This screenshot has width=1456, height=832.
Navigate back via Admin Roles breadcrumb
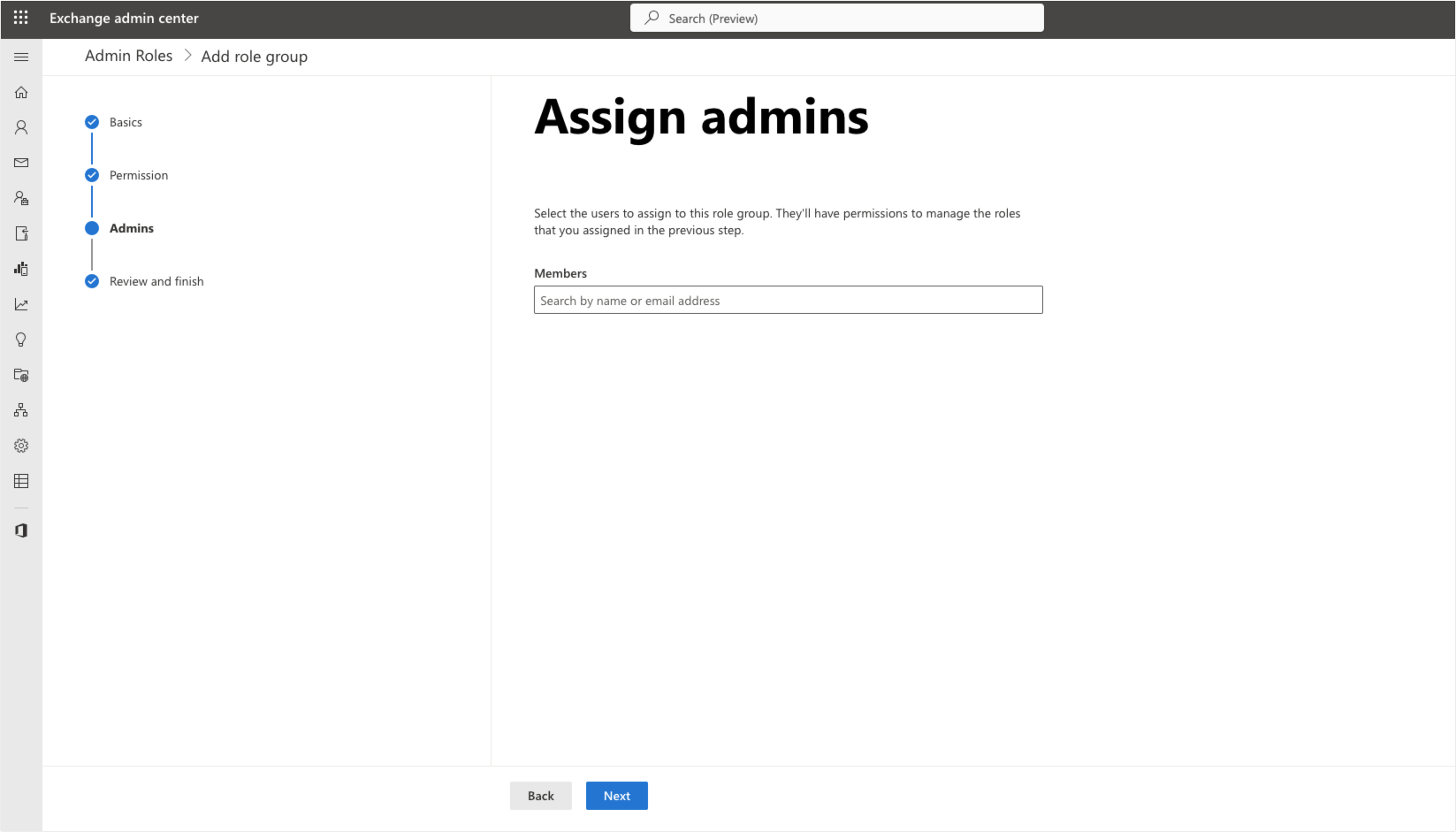click(x=128, y=55)
